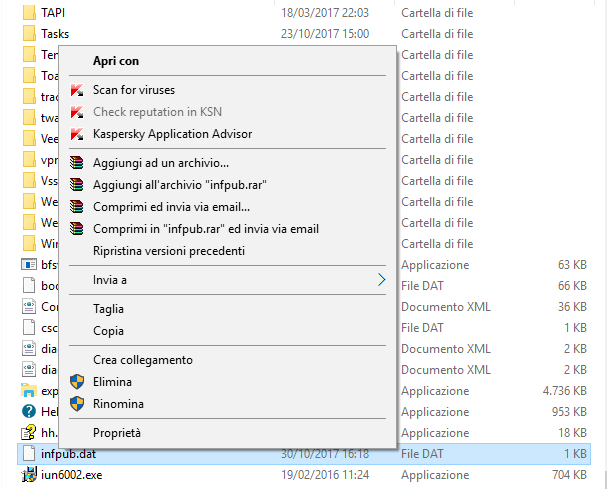The width and height of the screenshot is (607, 489).
Task: Select Taglia in the context menu
Action: click(108, 309)
